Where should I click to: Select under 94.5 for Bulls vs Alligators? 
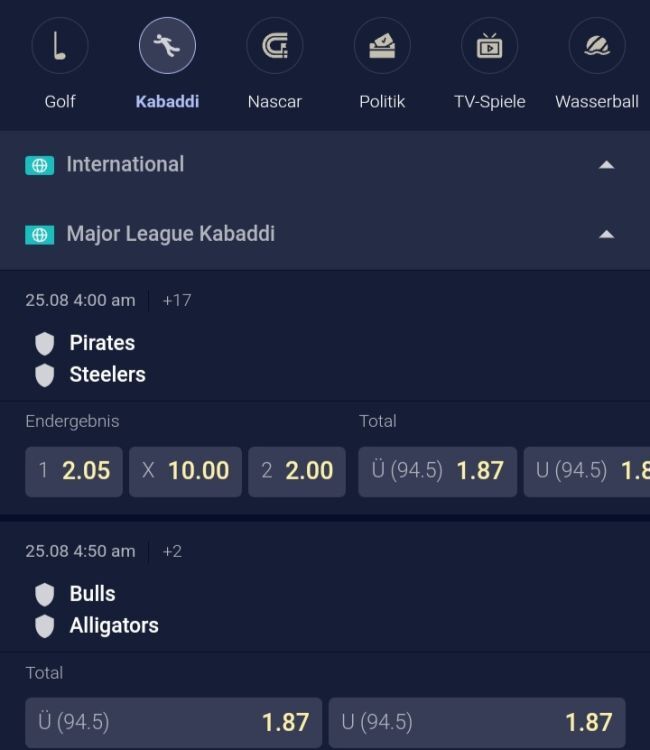477,722
